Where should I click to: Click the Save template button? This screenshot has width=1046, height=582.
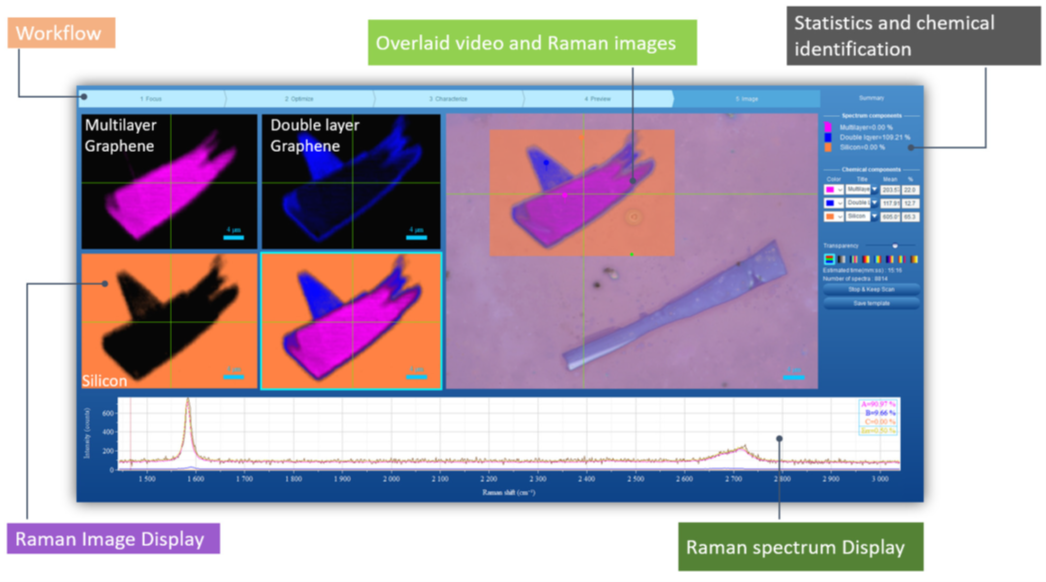pos(871,302)
